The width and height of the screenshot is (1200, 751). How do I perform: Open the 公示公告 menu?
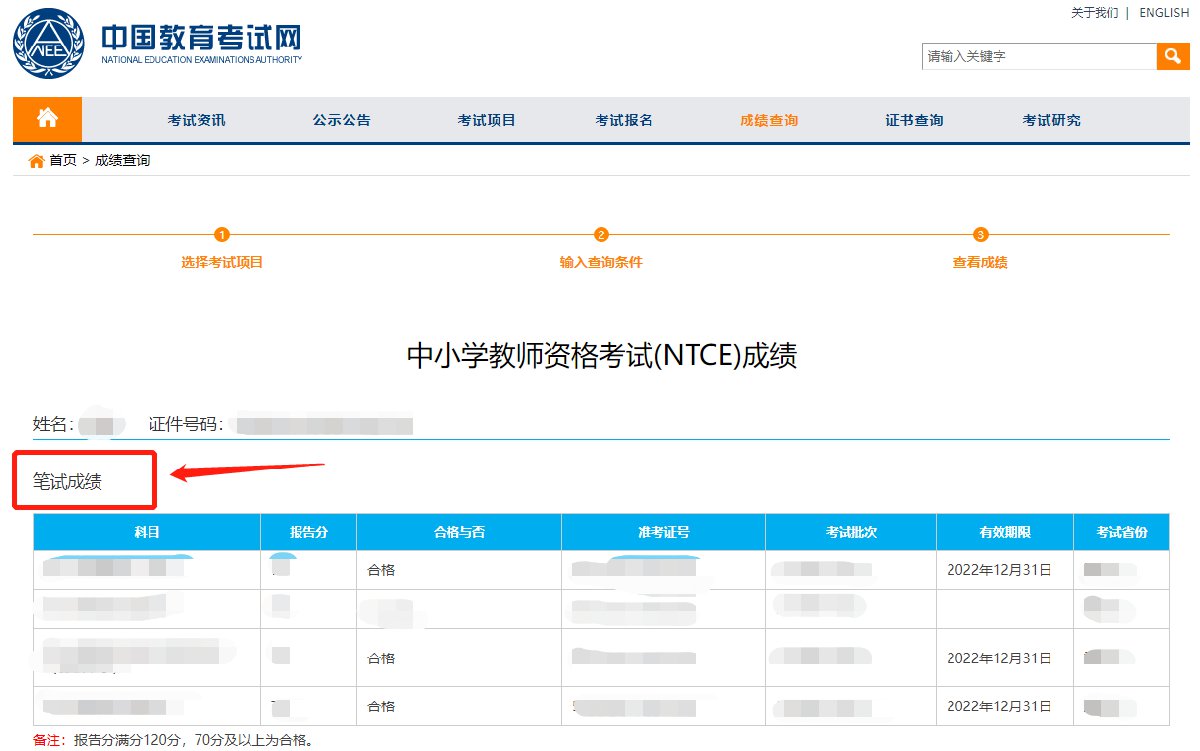click(341, 120)
